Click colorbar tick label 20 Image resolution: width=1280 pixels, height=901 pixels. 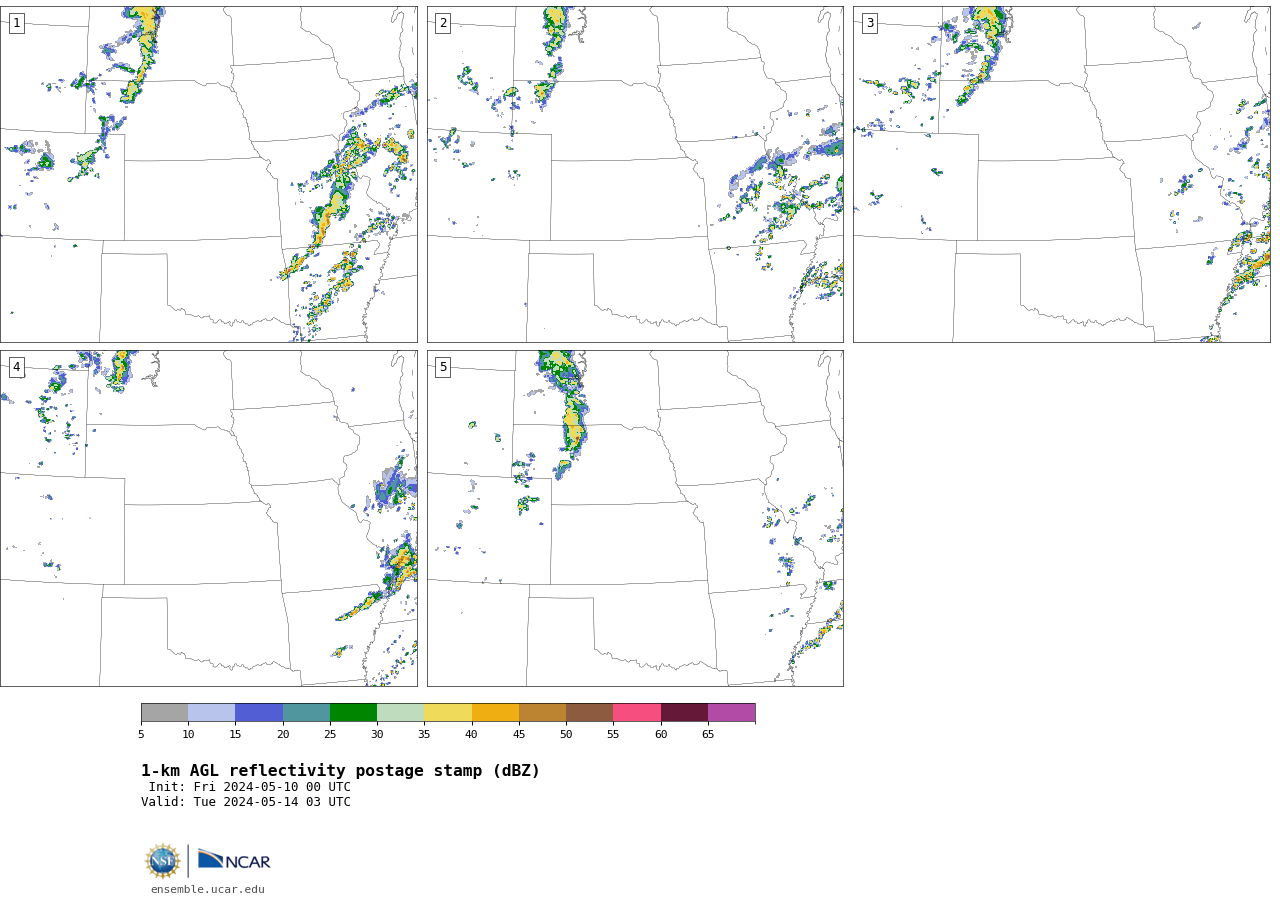pos(283,735)
